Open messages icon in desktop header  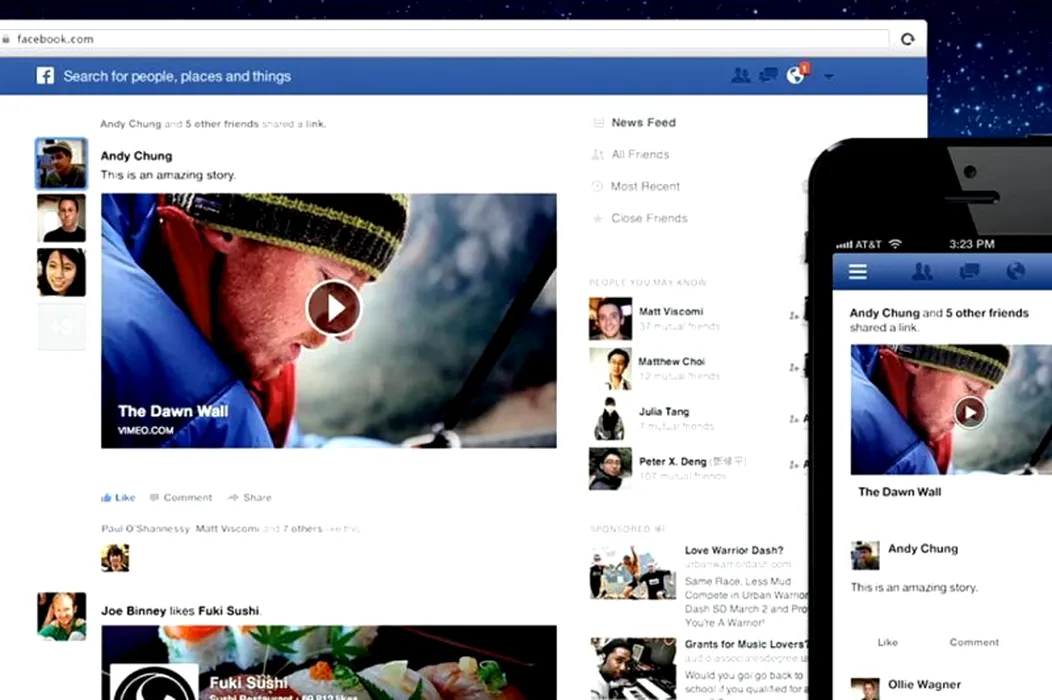point(768,75)
